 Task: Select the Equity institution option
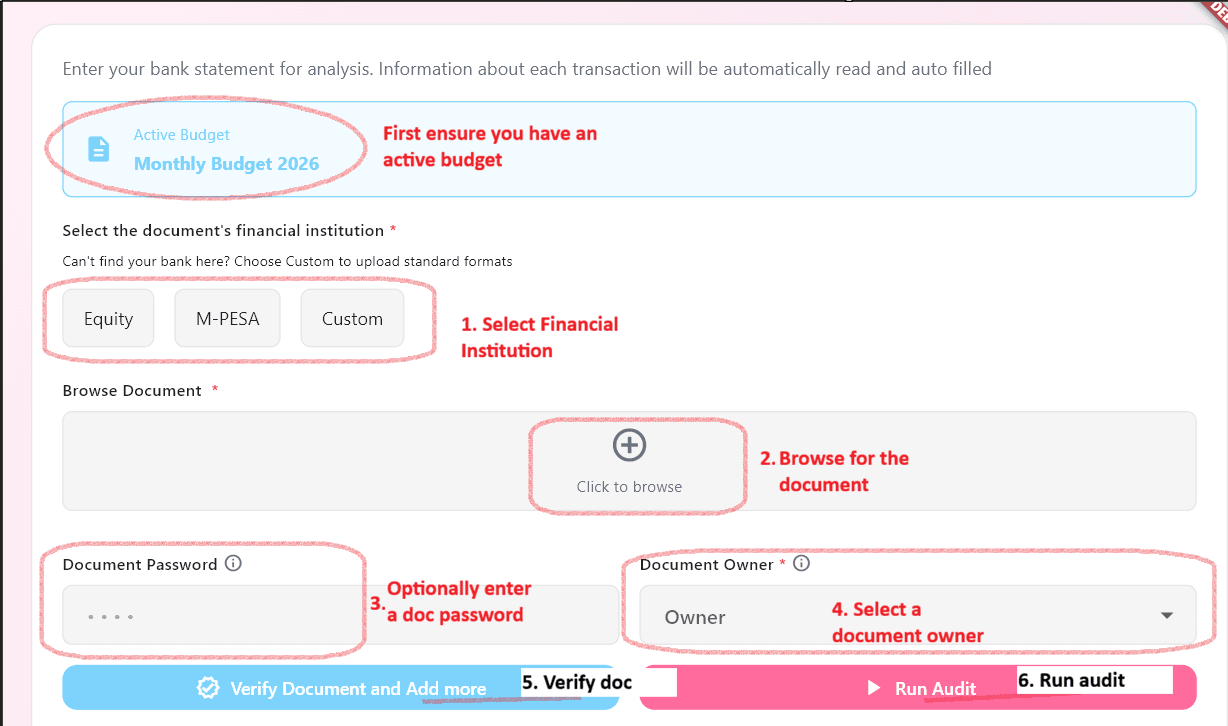[x=107, y=318]
